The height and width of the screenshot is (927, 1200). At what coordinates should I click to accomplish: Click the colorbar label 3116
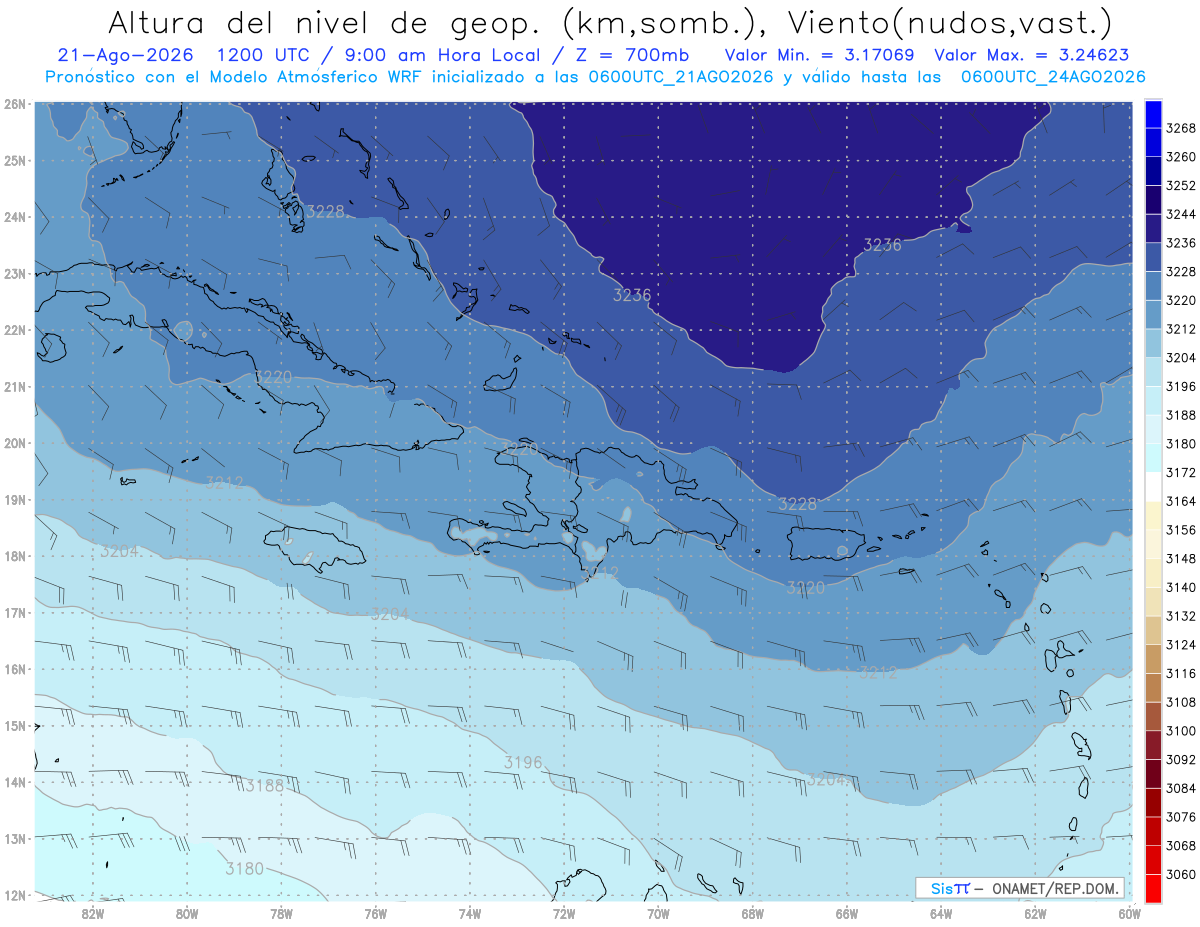pyautogui.click(x=1181, y=673)
